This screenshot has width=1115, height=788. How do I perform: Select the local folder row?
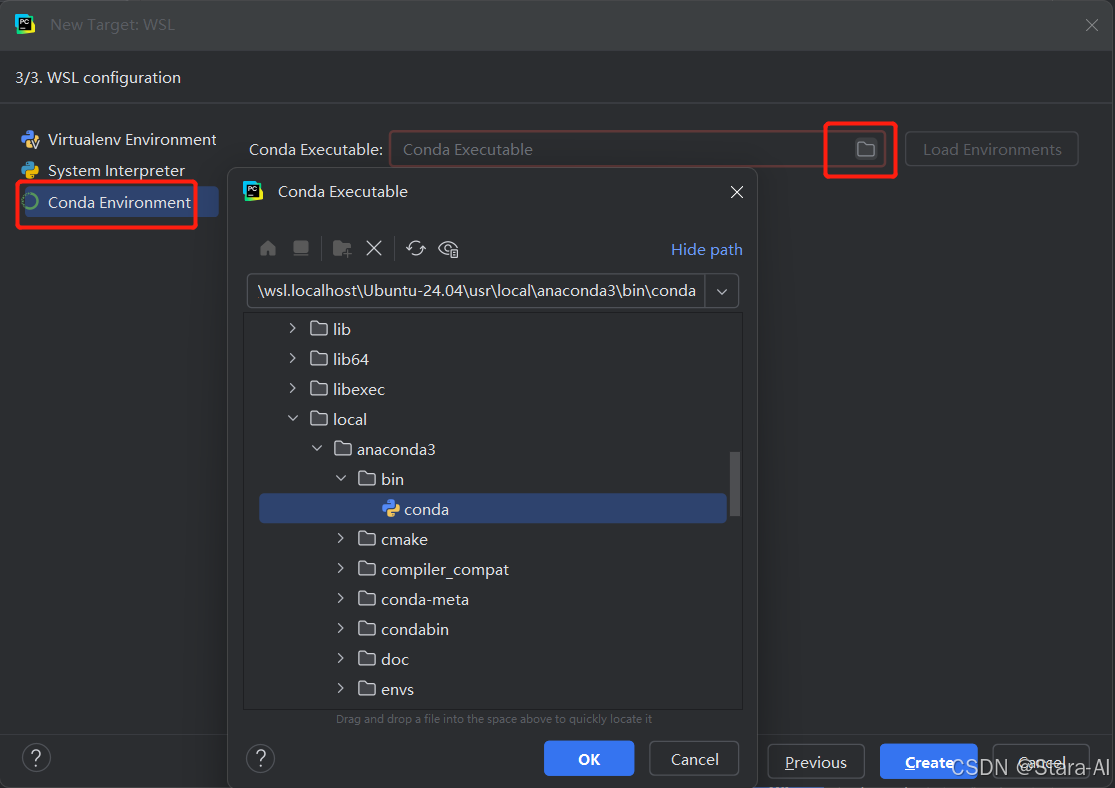coord(492,419)
